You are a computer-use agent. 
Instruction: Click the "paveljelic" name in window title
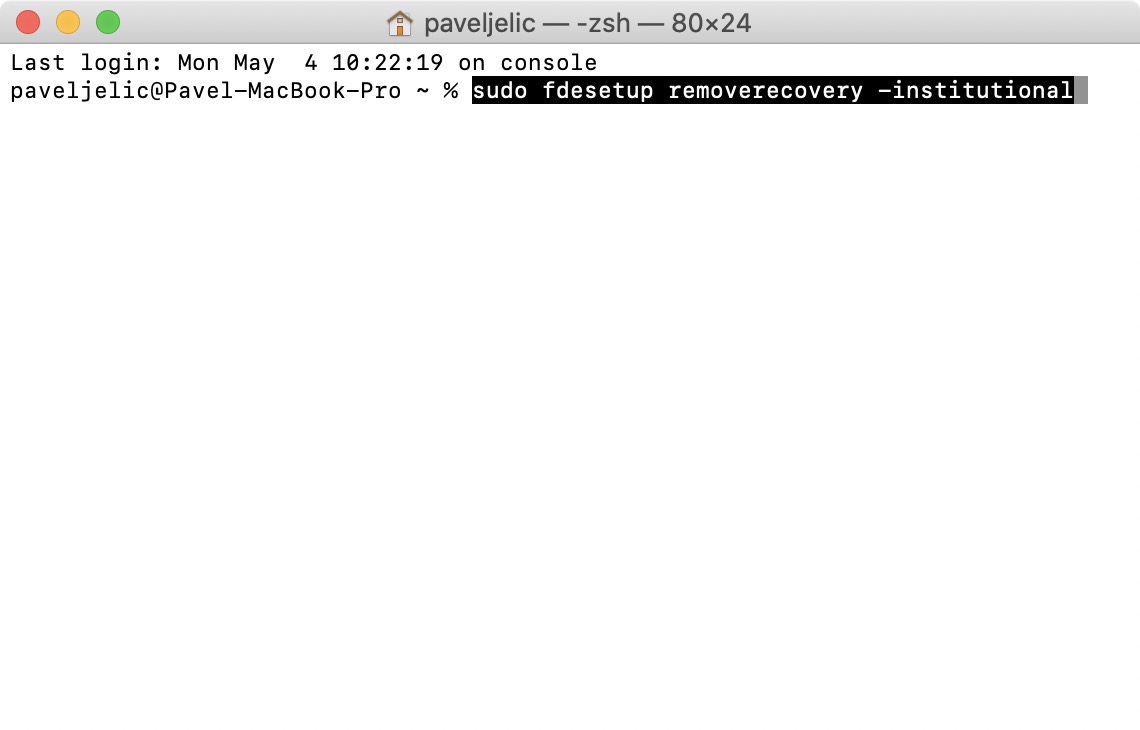point(480,23)
